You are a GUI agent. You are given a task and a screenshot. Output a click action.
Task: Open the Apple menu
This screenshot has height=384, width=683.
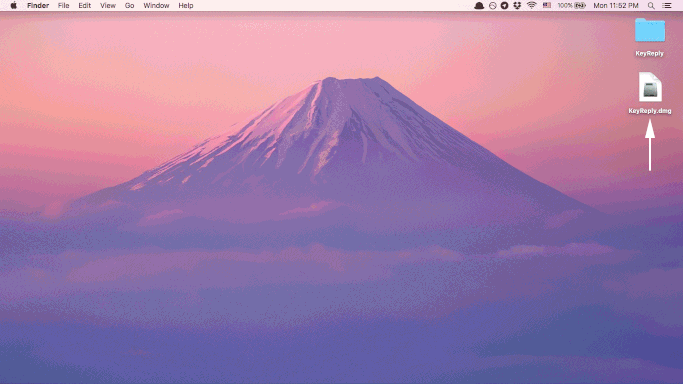(14, 6)
